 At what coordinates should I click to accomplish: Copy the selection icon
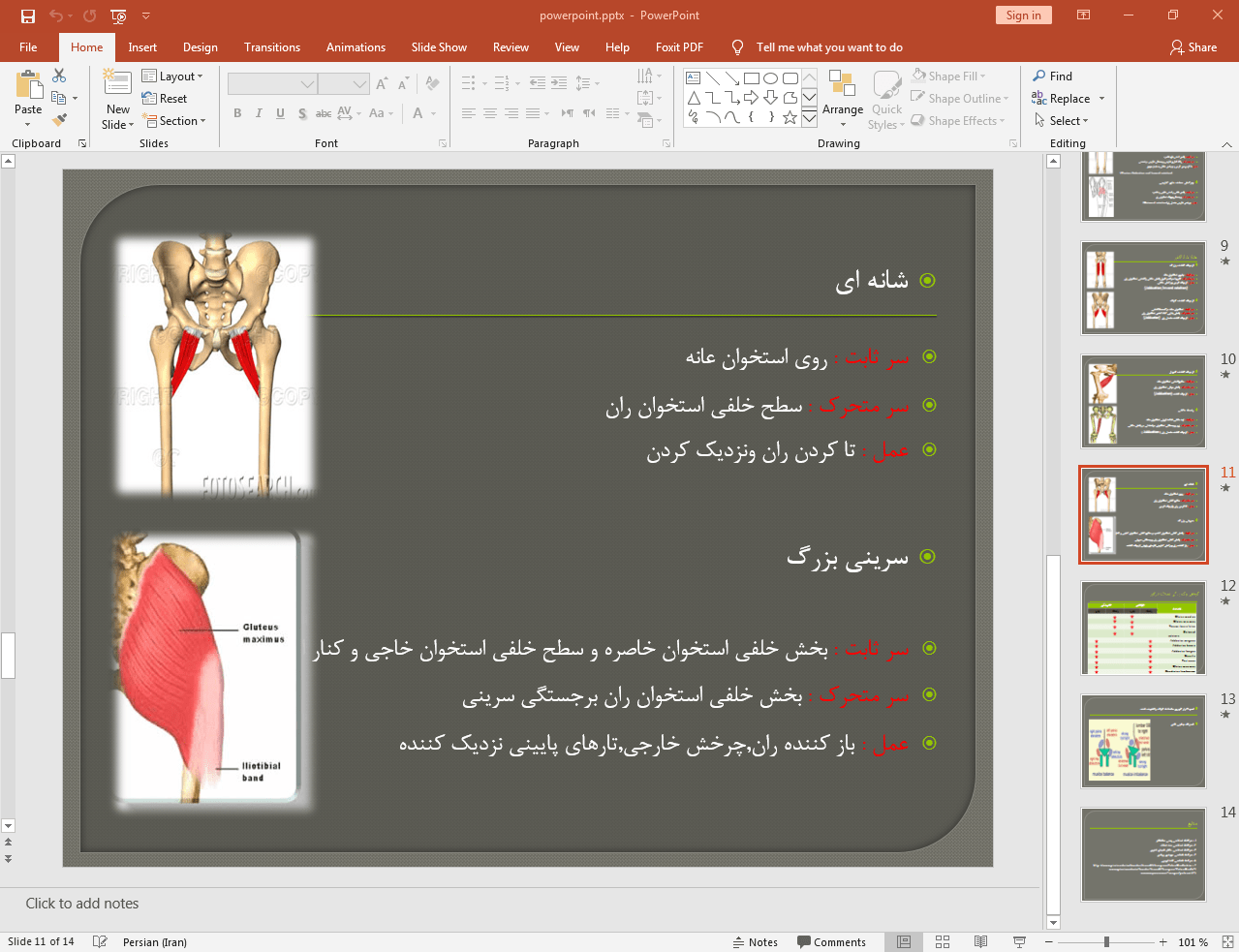(59, 98)
